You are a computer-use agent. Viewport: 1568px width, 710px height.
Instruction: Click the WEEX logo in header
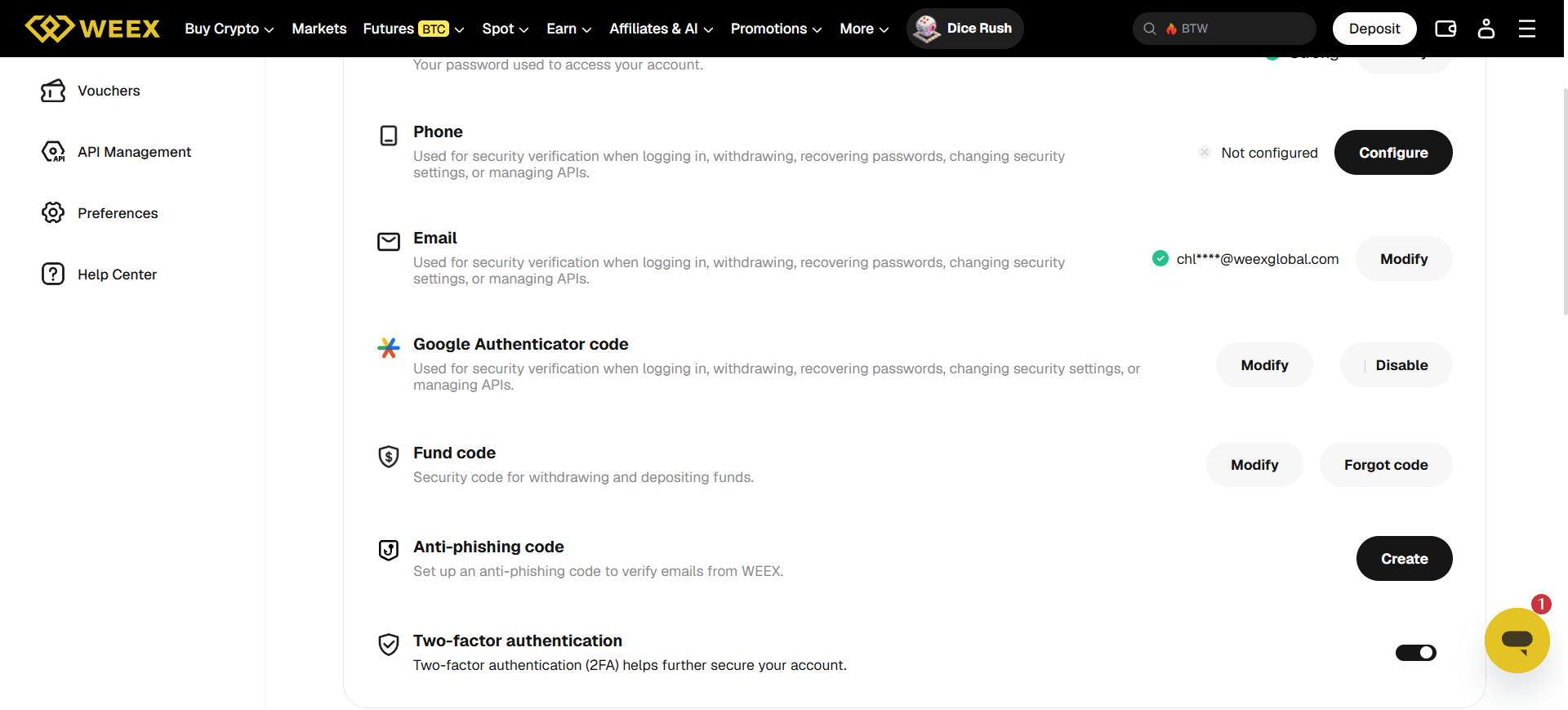[x=92, y=29]
